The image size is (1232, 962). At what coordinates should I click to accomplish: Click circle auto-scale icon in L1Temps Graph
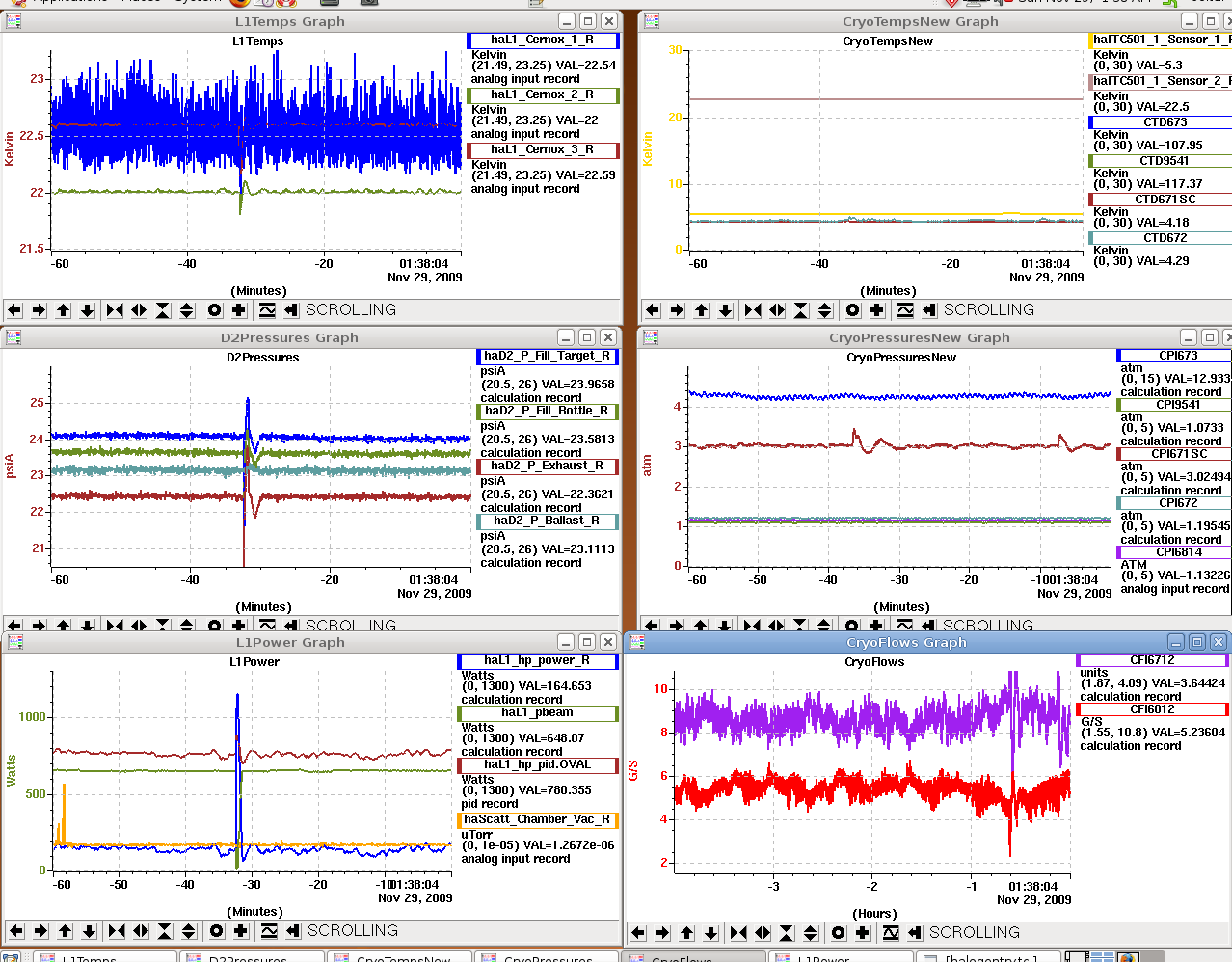(x=214, y=310)
